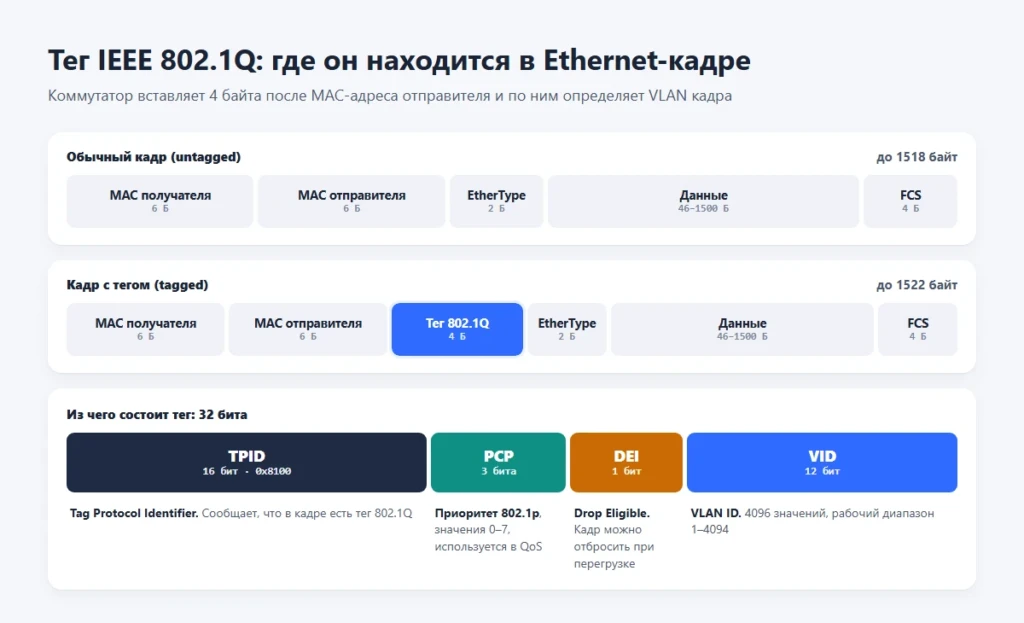Select 'EtherType' block in untagged frame
This screenshot has height=623, width=1024.
click(496, 201)
